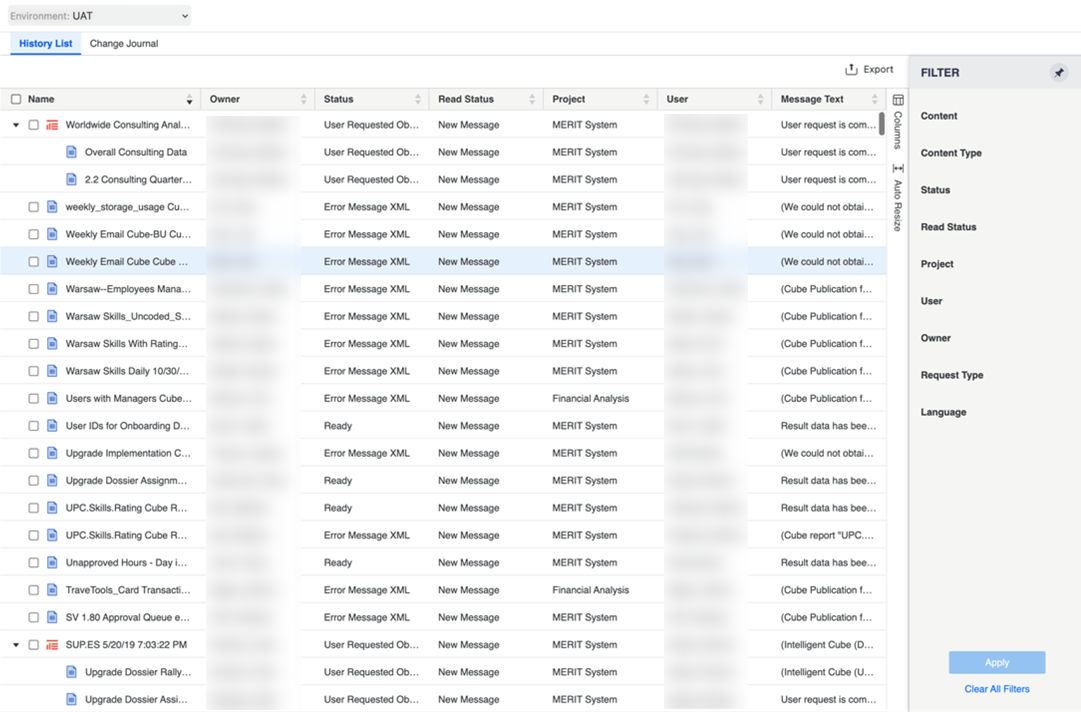Expand the Content Type filter section
The width and height of the screenshot is (1081, 712).
[x=951, y=153]
